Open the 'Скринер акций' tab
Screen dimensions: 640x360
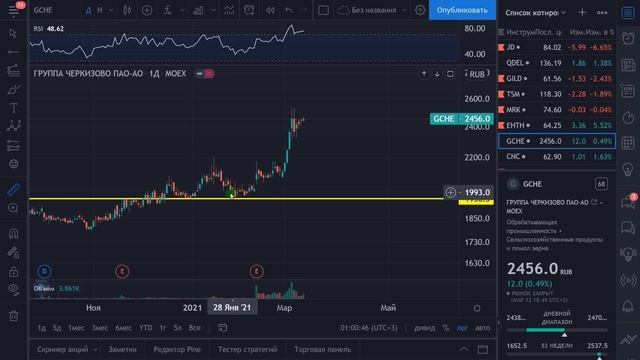62,349
